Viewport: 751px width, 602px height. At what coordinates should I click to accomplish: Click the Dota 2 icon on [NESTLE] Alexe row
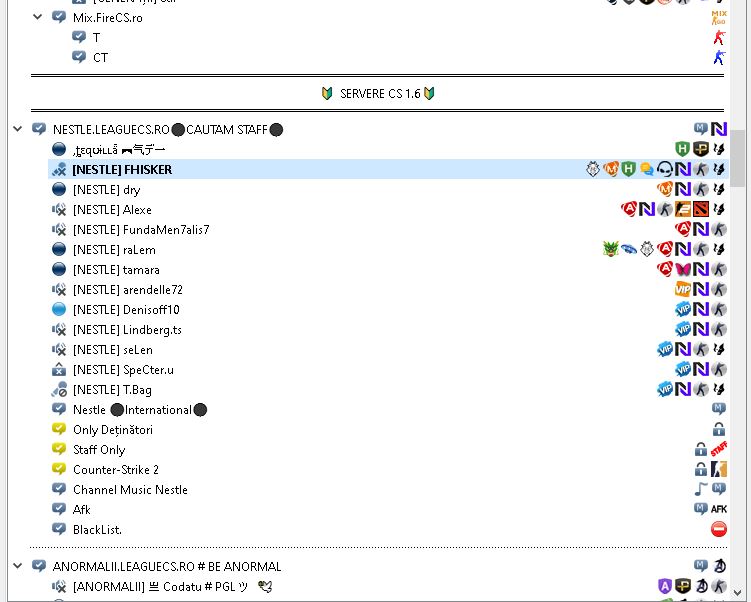click(x=701, y=209)
